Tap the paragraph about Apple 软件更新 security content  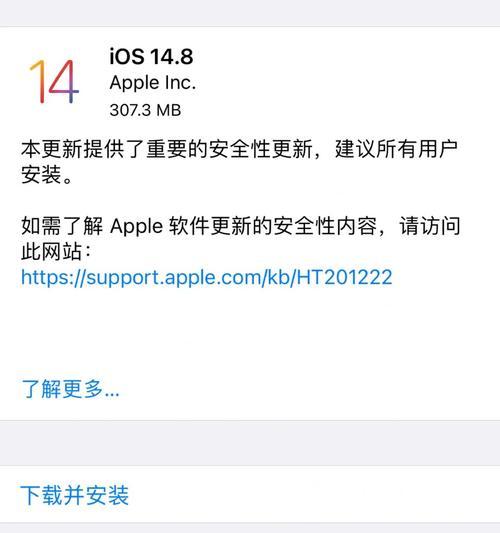[x=241, y=239]
